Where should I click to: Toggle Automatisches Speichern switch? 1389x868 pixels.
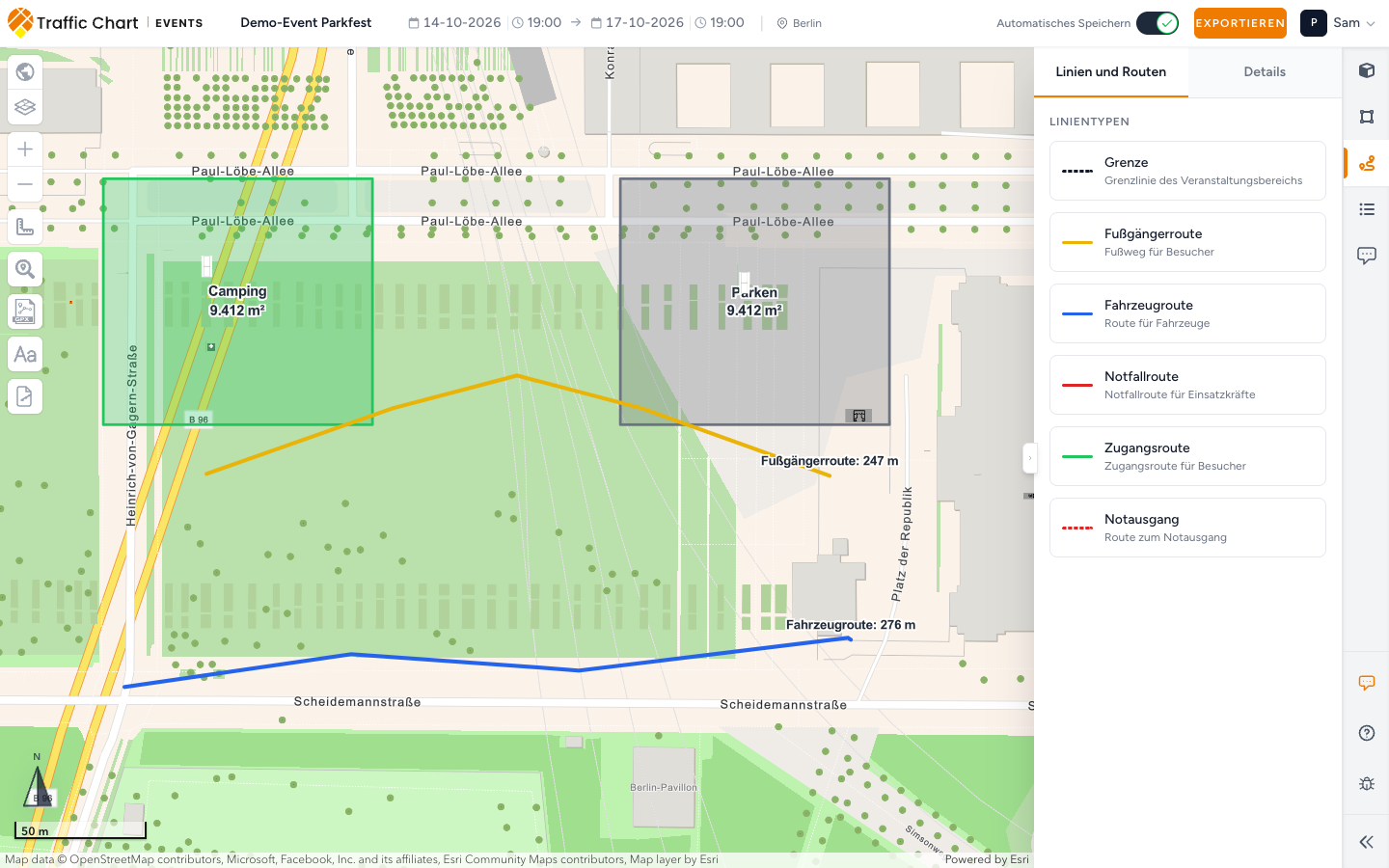(1157, 23)
